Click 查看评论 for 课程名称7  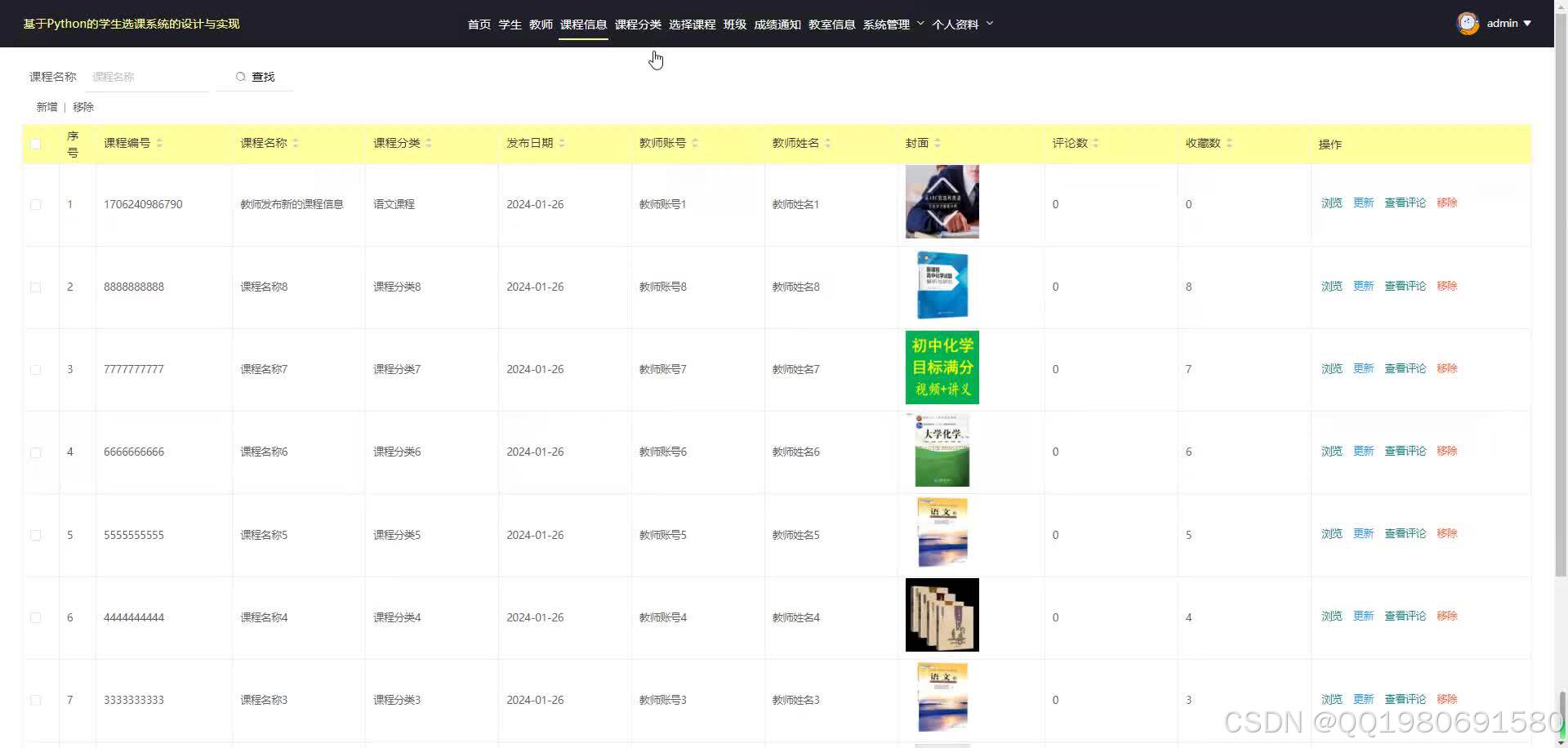coord(1405,368)
